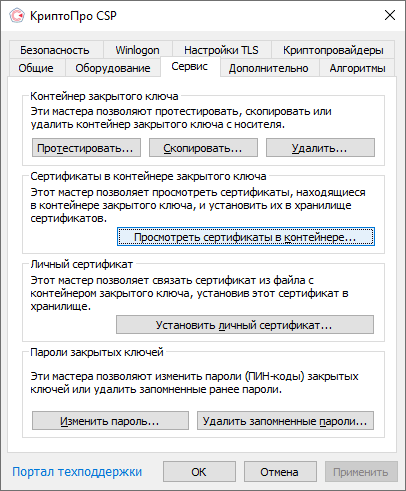
Task: Click the Личный сертификат group label
Action: pyautogui.click(x=82, y=264)
